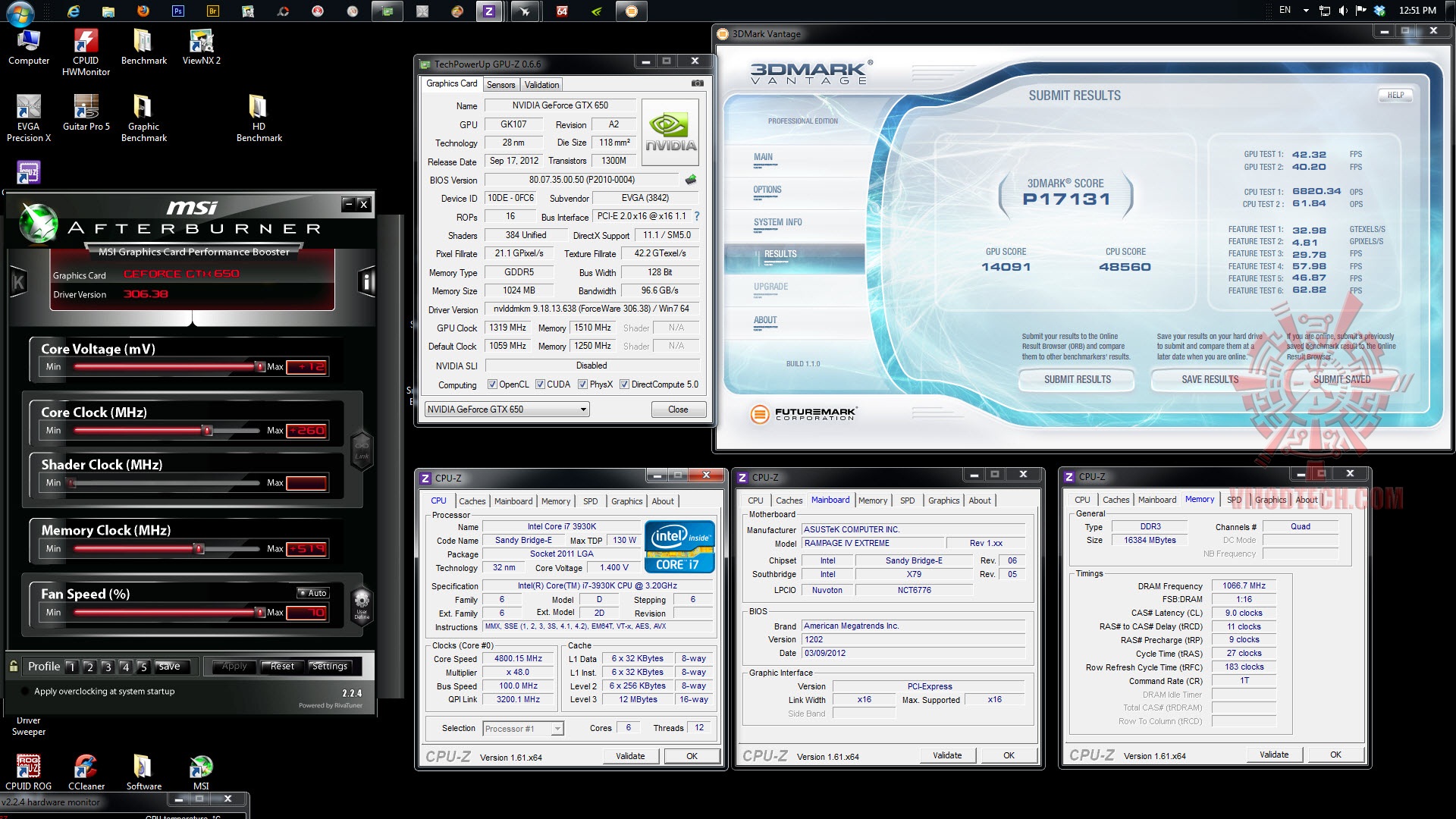This screenshot has height=819, width=1456.
Task: Click the Core Clock slider handle
Action: pyautogui.click(x=206, y=431)
